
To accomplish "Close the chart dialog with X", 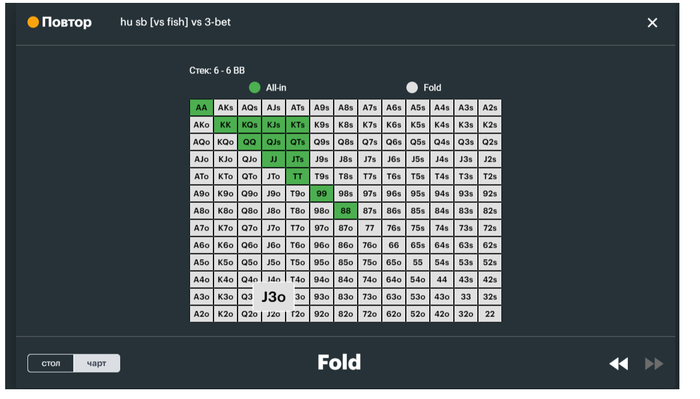I will pyautogui.click(x=652, y=23).
